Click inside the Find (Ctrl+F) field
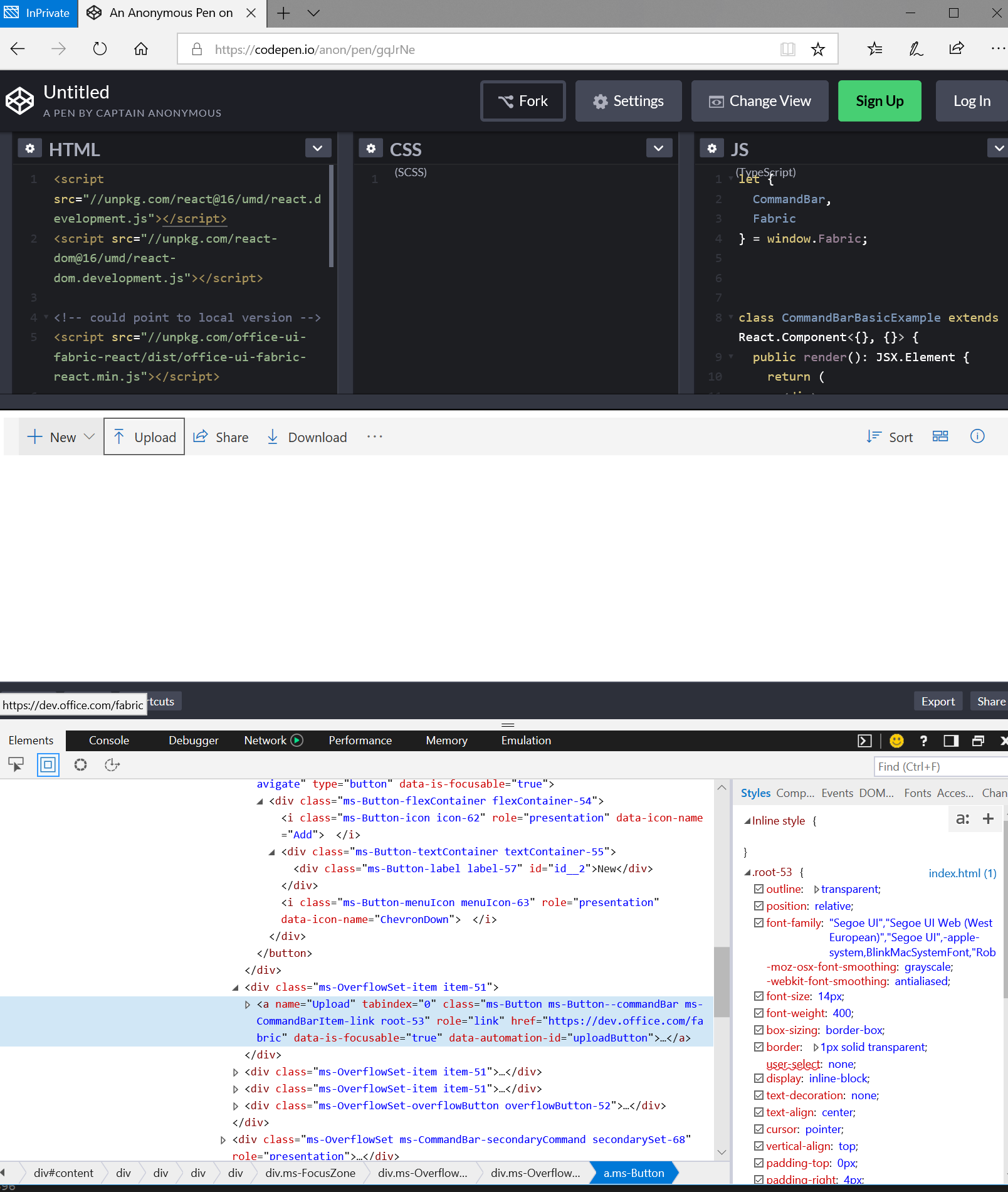Viewport: 1008px width, 1192px height. click(939, 766)
